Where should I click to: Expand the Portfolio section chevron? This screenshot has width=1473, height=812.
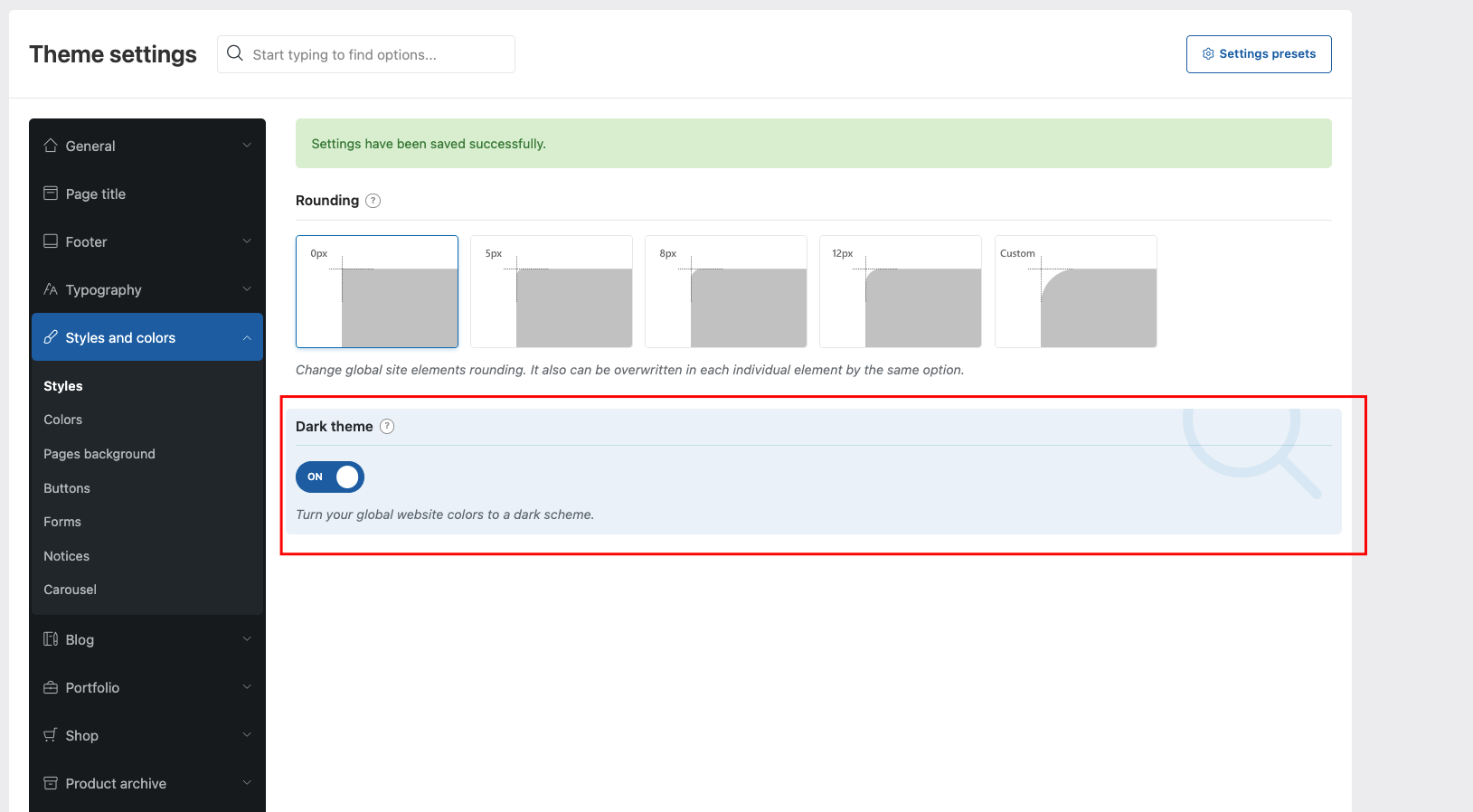coord(247,687)
